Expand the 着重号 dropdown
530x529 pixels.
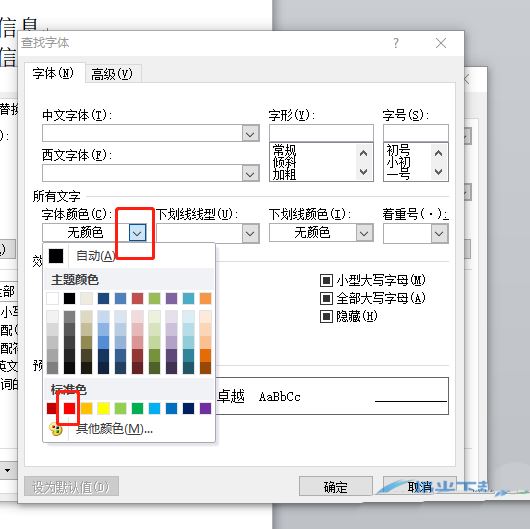(x=439, y=234)
